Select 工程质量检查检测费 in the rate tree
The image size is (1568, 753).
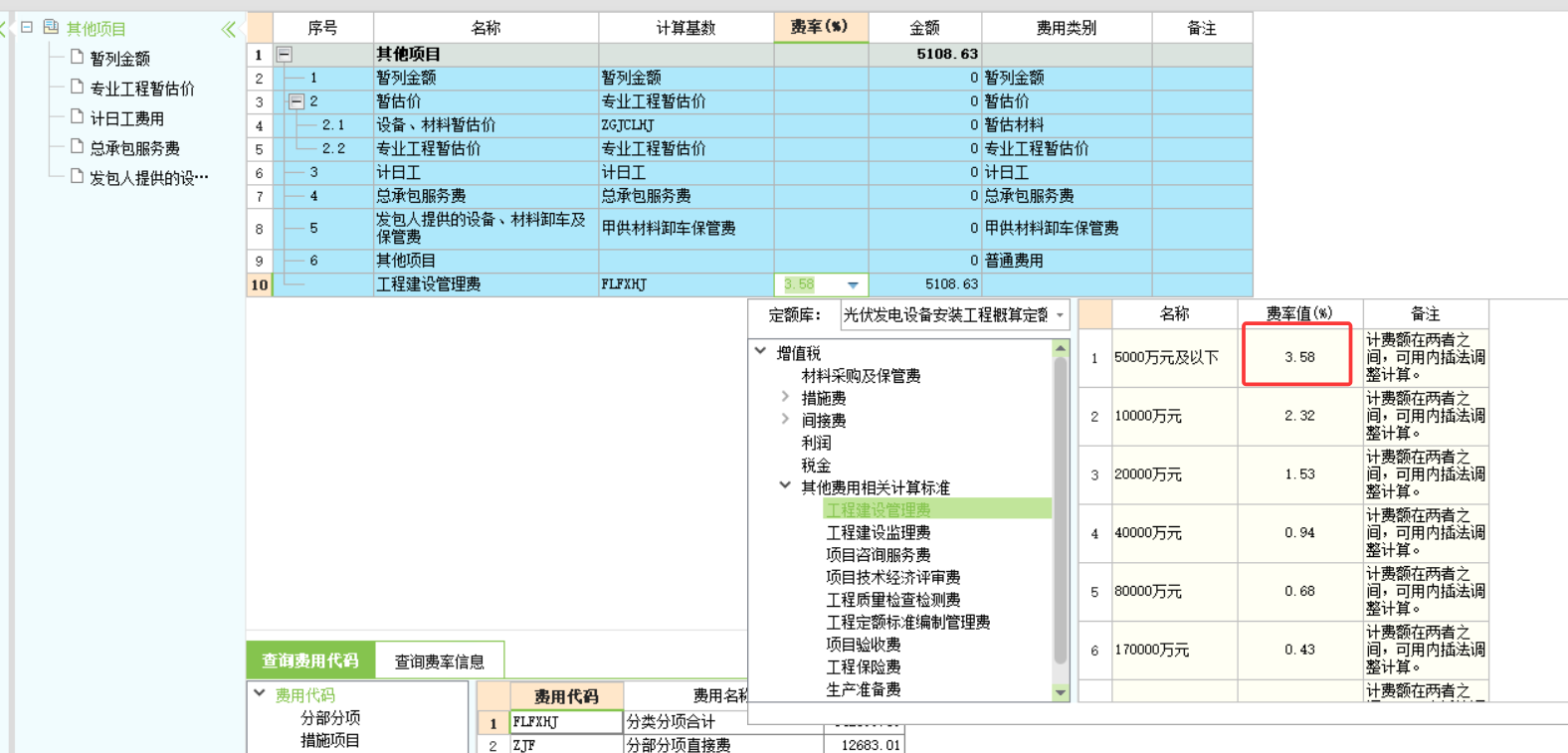coord(893,600)
